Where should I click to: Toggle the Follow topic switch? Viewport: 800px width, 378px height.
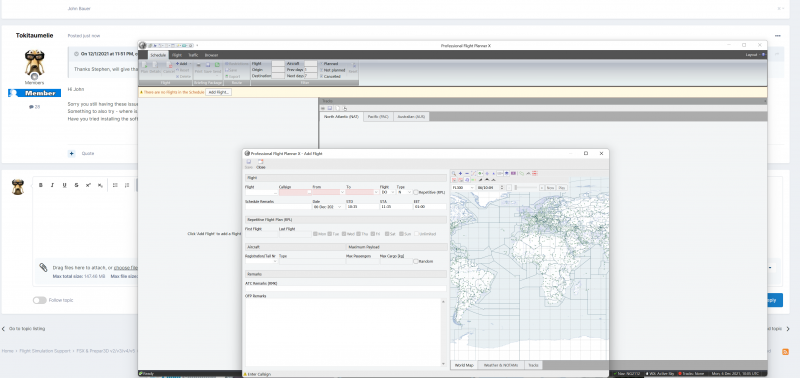click(40, 300)
